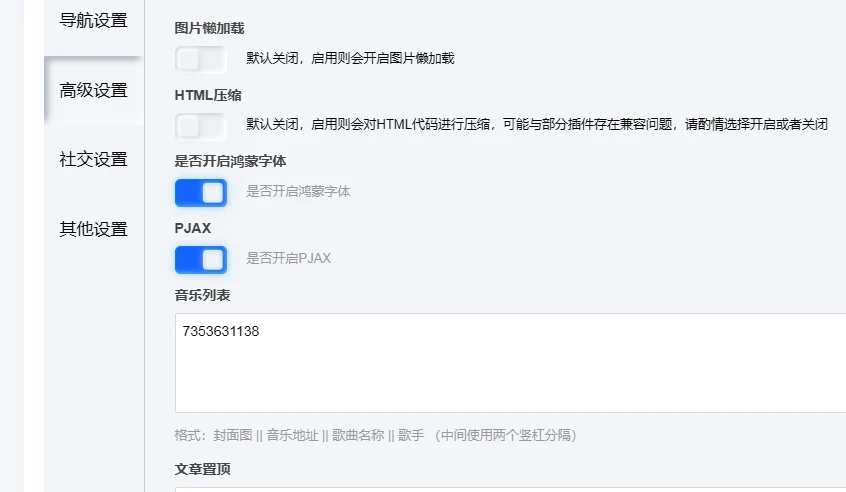Turn off the PJAX toggle switch
The image size is (846, 492).
200,260
